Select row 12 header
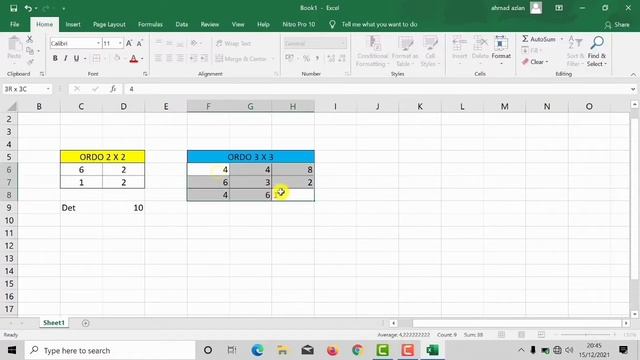640x360 pixels. click(x=9, y=246)
